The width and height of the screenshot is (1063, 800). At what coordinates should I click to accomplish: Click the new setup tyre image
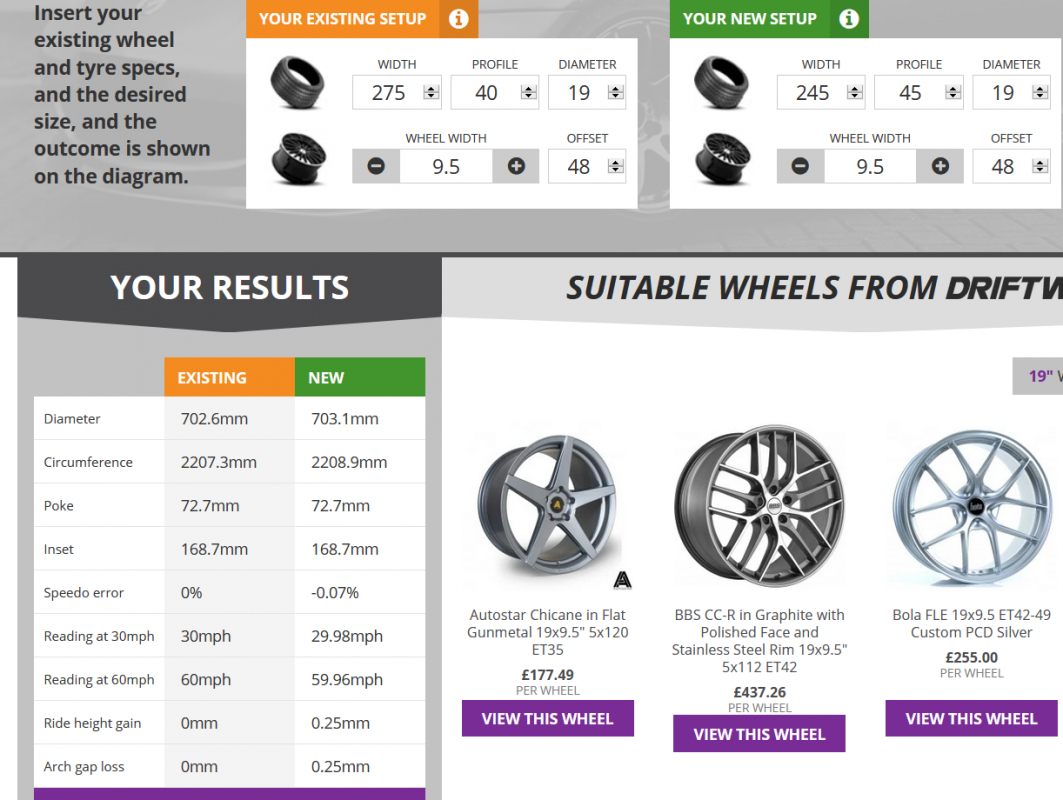721,83
